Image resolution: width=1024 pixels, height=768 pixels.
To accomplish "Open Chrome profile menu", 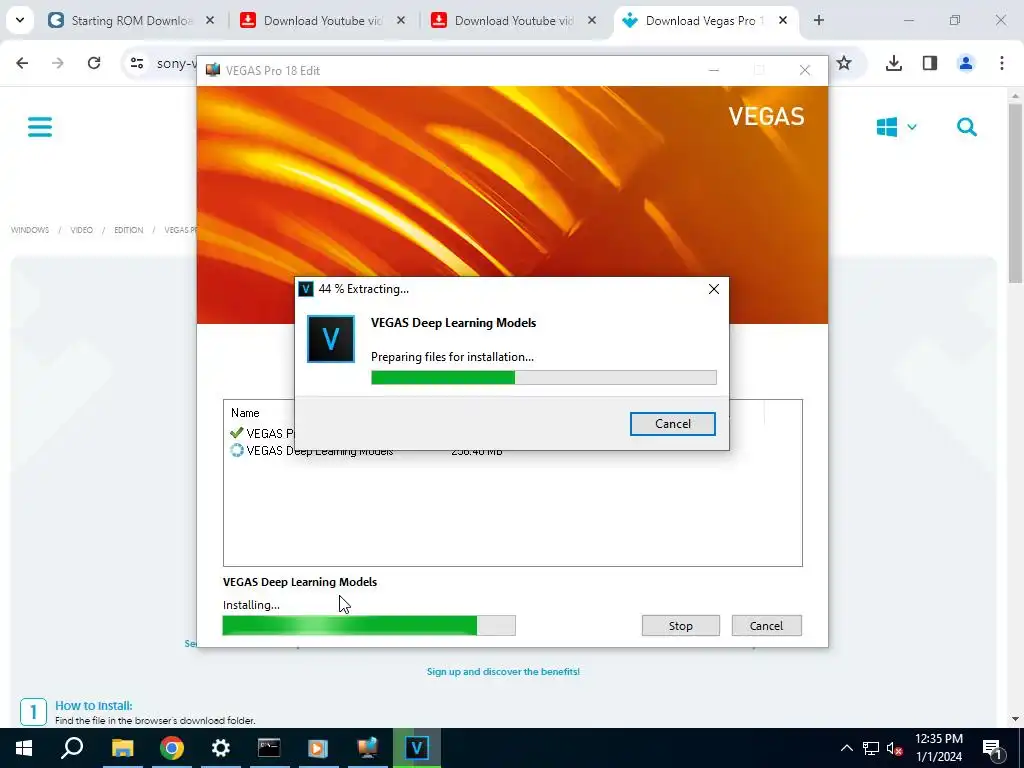I will [966, 63].
